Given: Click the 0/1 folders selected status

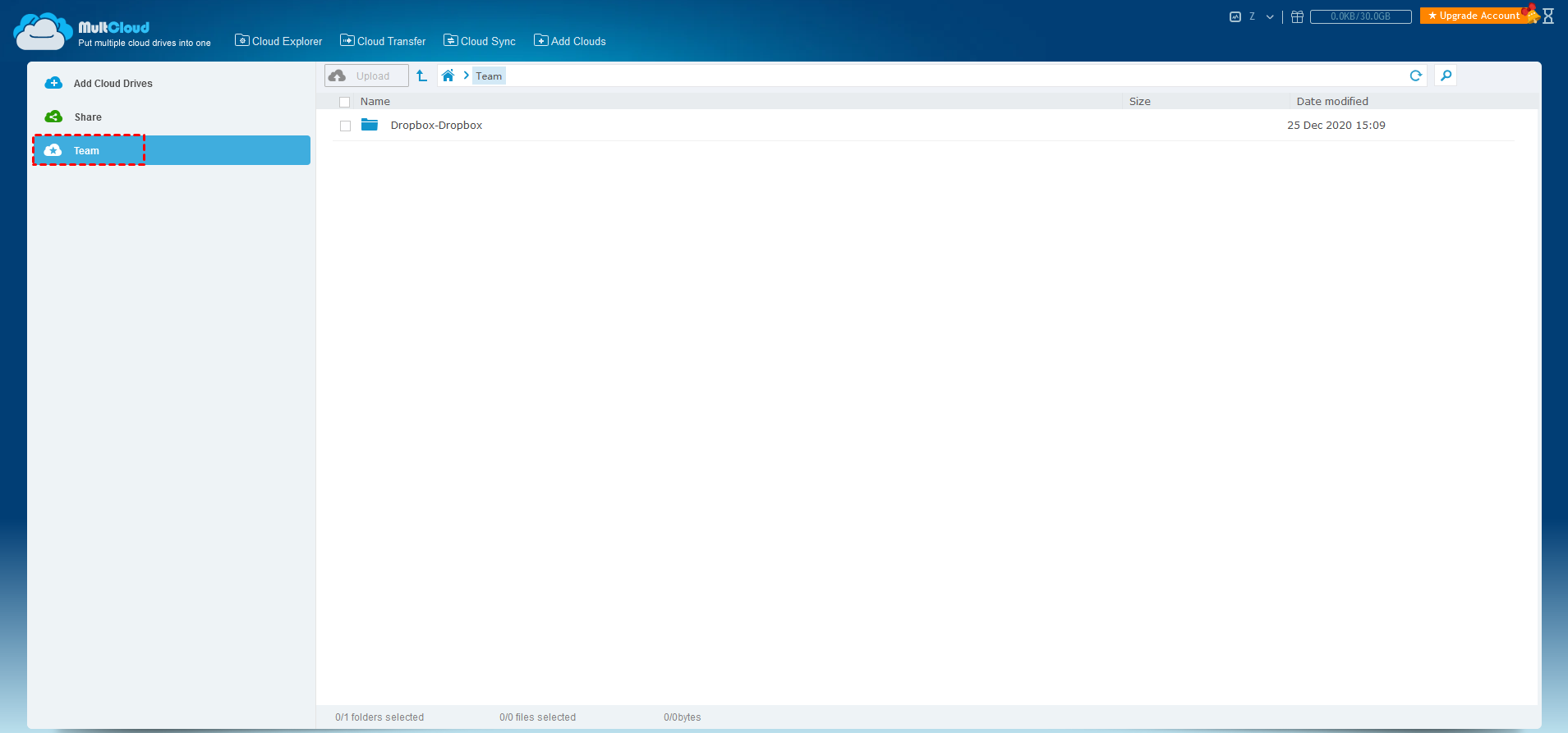Looking at the screenshot, I should pyautogui.click(x=379, y=717).
